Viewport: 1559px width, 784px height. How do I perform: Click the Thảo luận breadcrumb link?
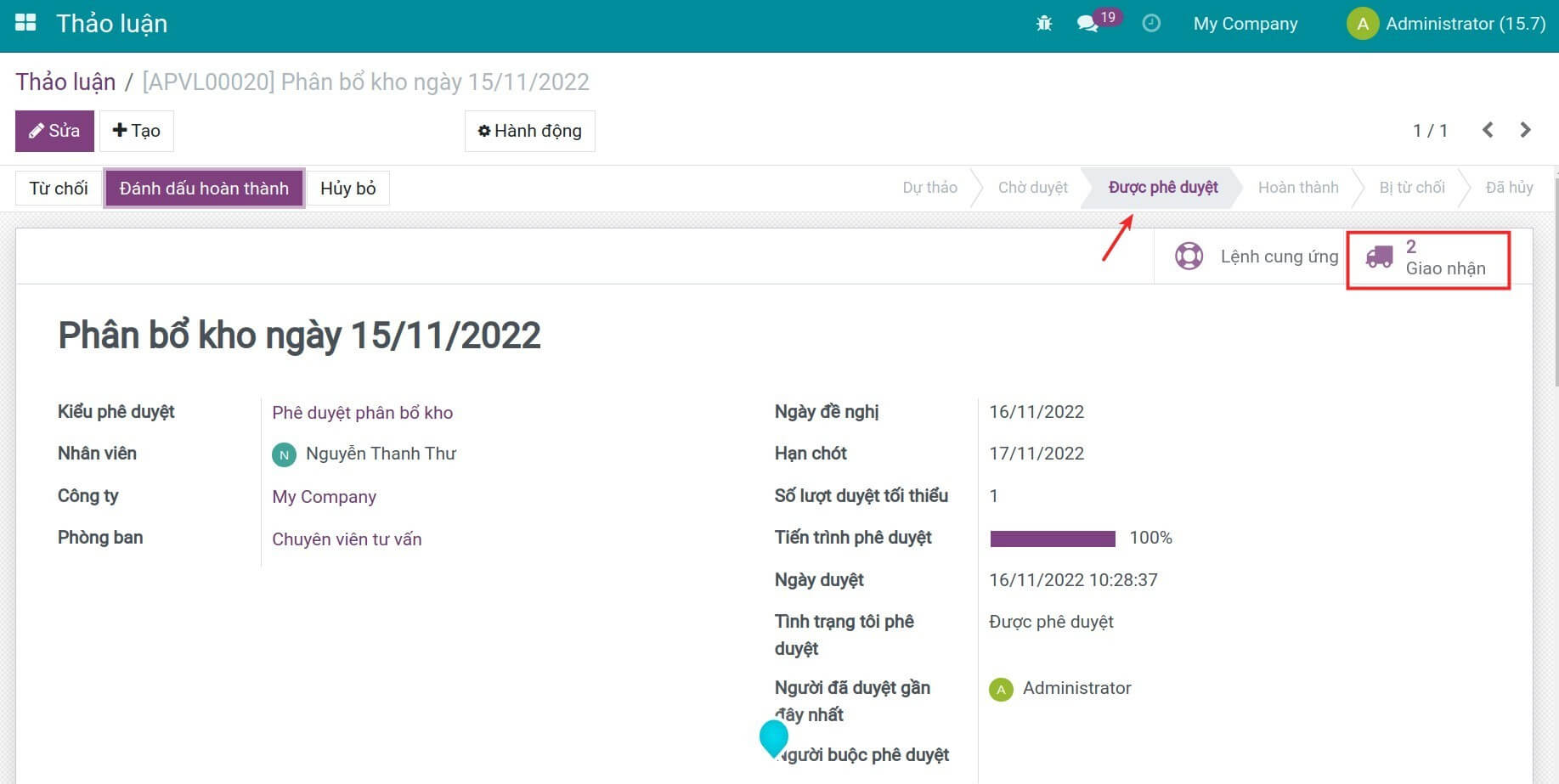(65, 82)
